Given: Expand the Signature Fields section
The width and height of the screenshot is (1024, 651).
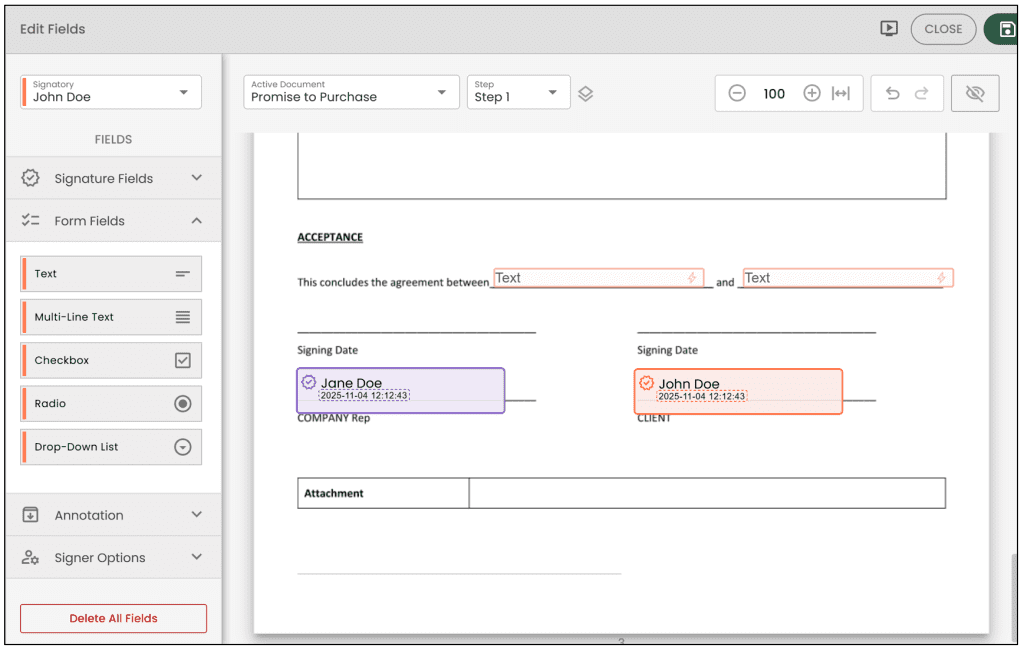Looking at the screenshot, I should [112, 178].
